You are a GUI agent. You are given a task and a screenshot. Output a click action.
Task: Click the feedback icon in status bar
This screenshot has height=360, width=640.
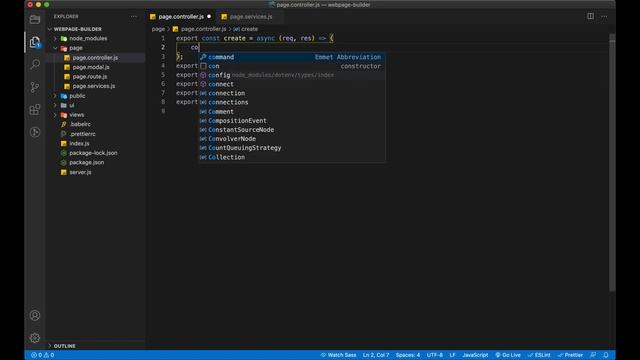[593, 355]
